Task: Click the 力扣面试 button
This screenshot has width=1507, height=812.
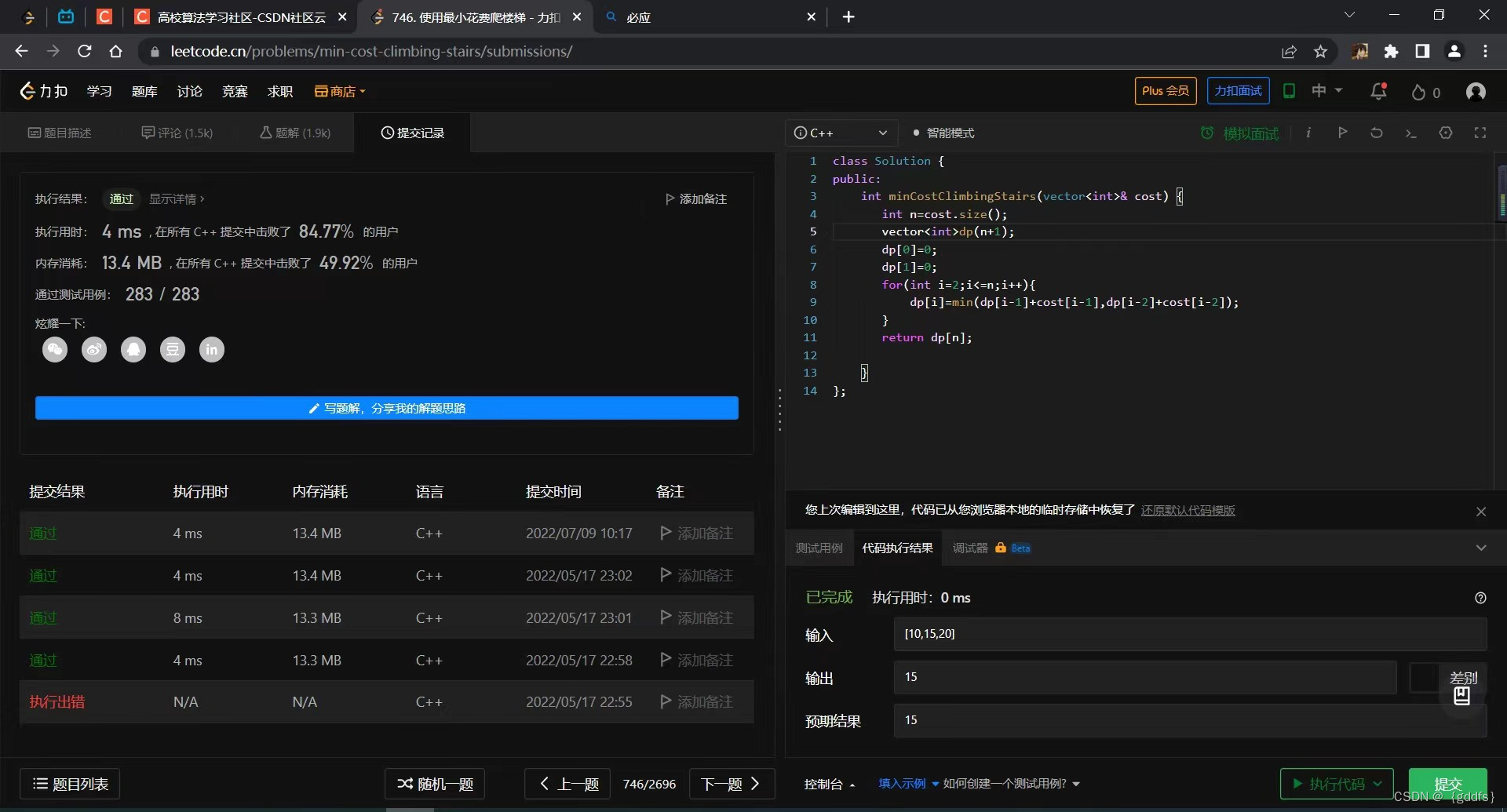Action: click(1239, 91)
